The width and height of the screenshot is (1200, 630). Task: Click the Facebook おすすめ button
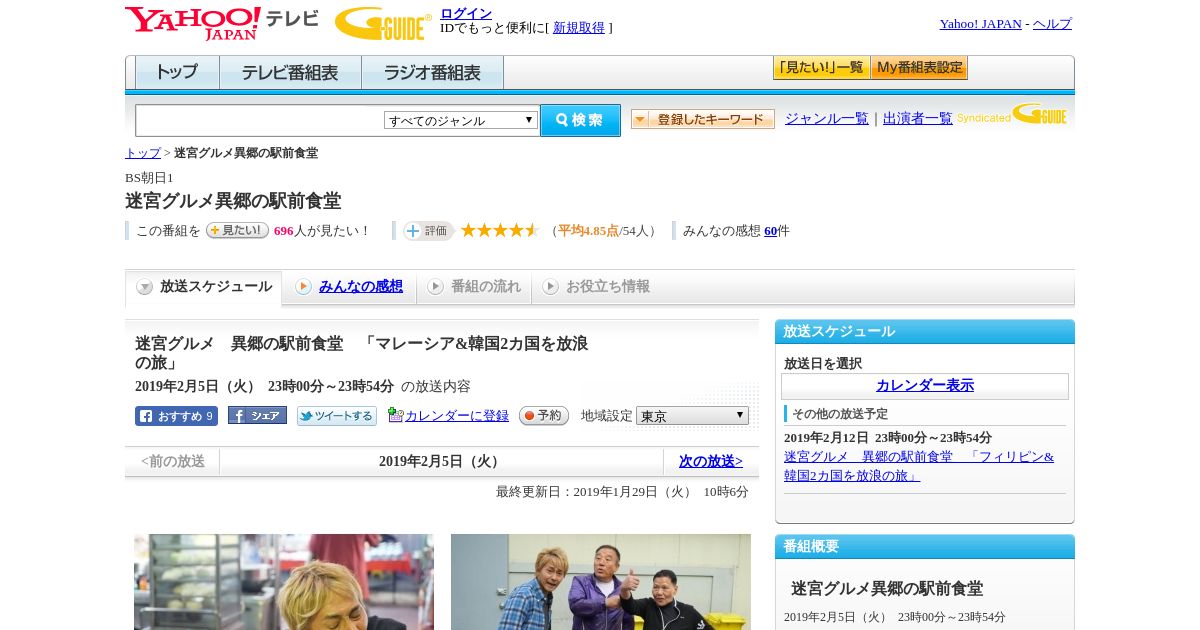point(176,416)
